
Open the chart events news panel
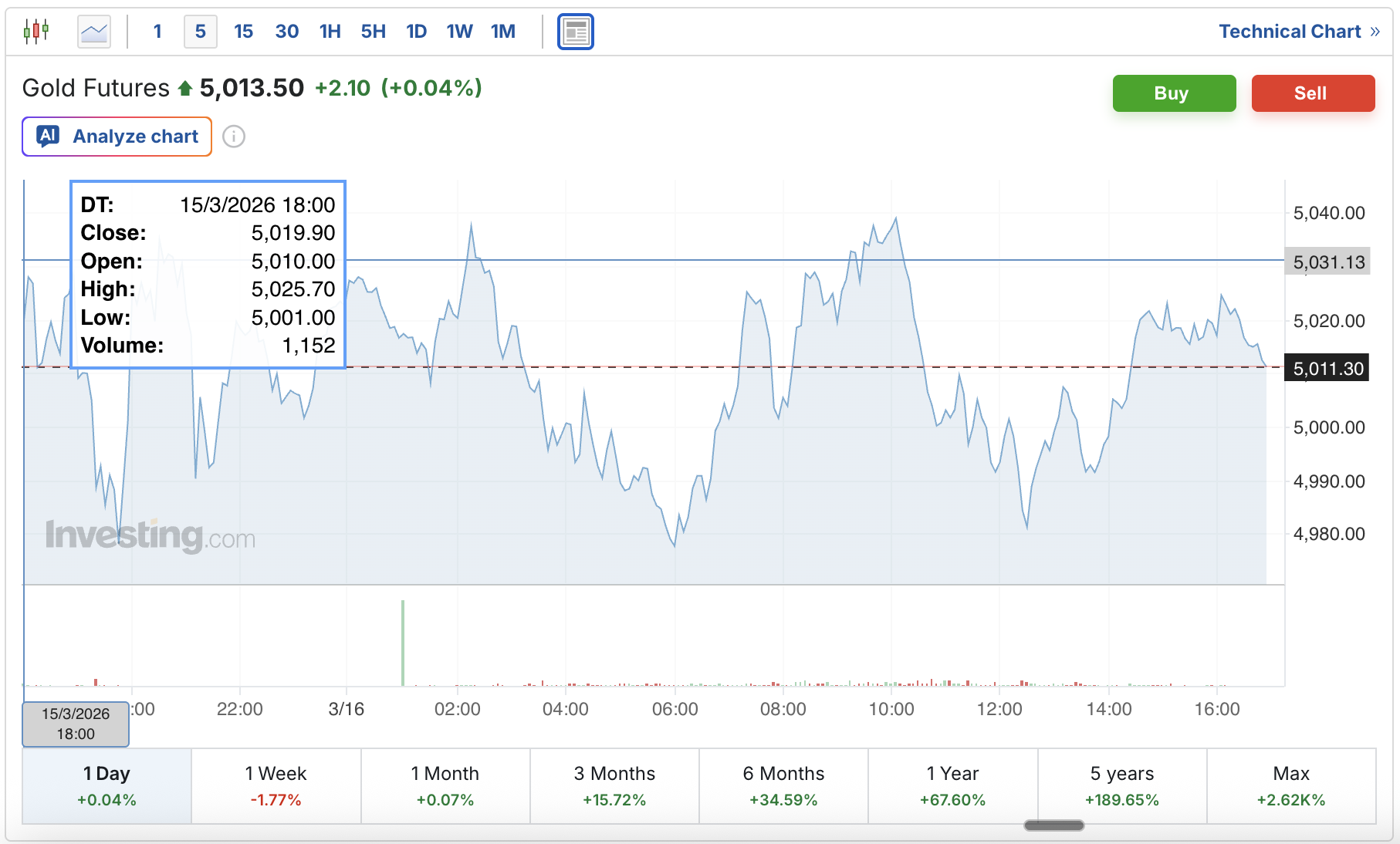(575, 31)
